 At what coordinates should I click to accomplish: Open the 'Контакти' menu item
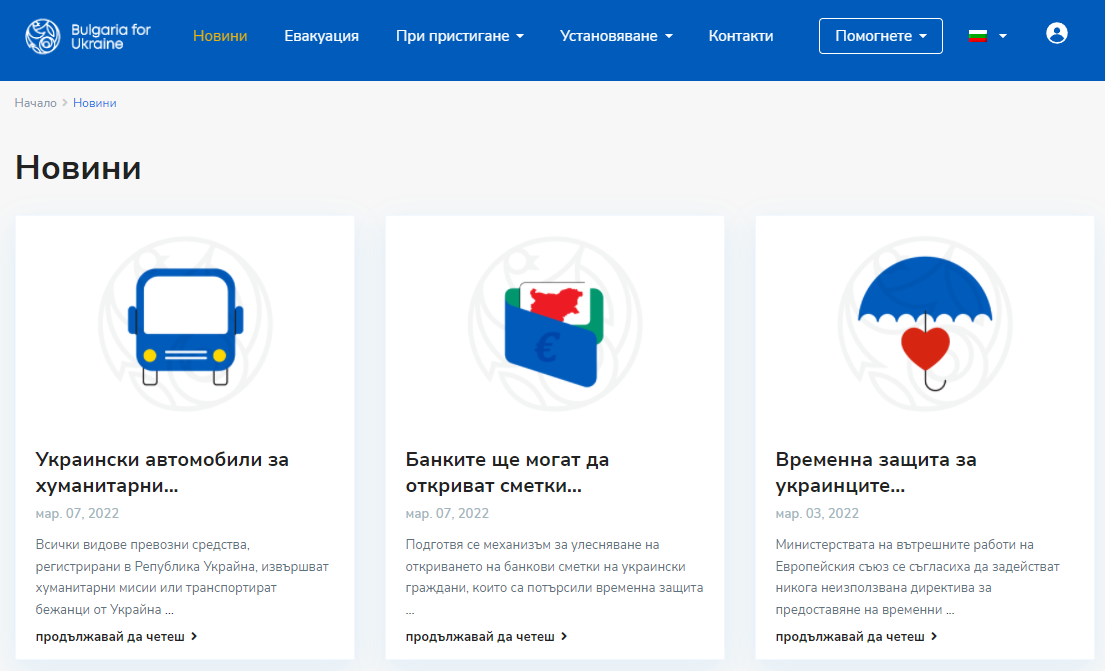click(x=740, y=35)
